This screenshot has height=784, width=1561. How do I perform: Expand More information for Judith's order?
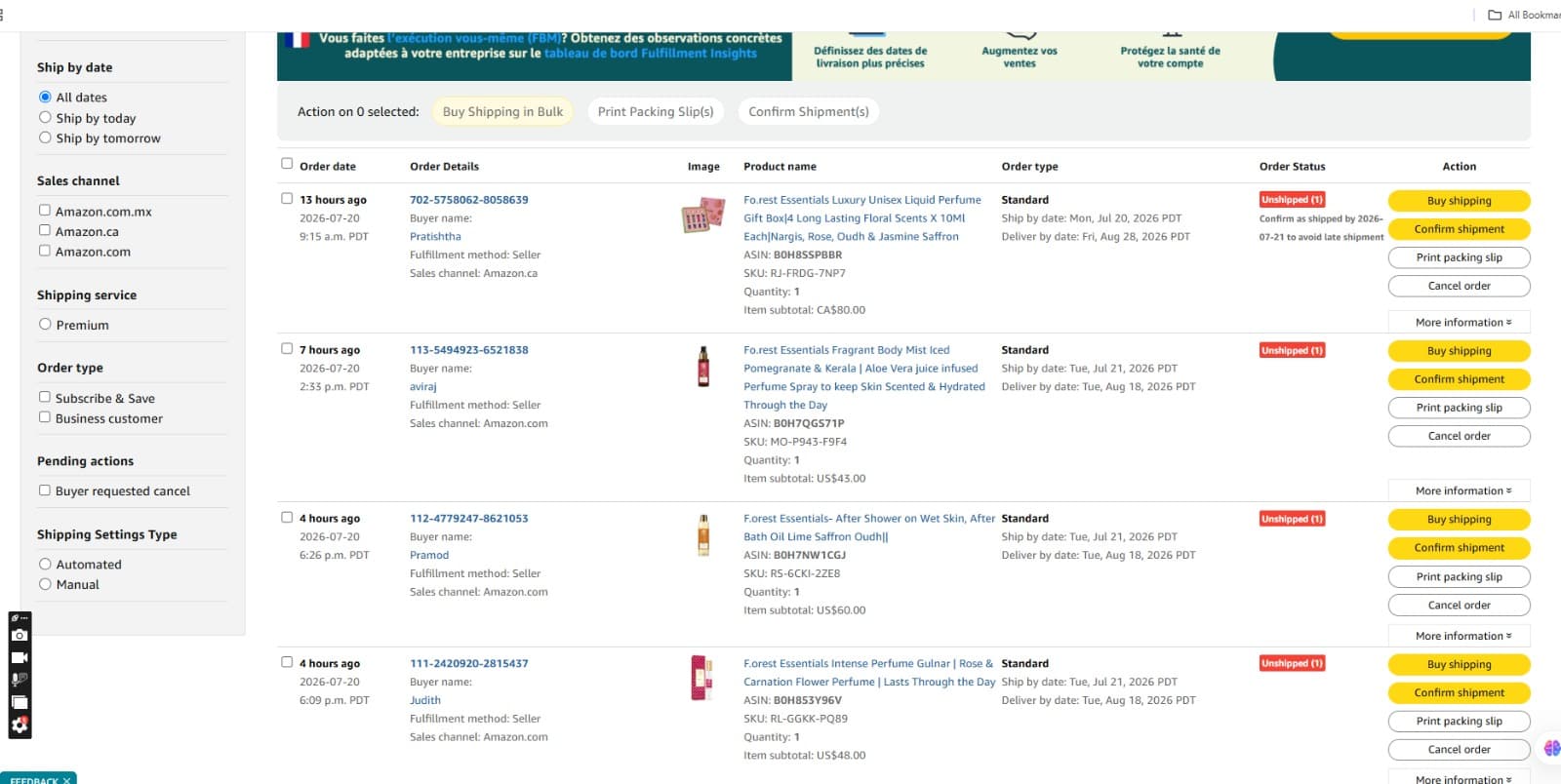(x=1460, y=778)
